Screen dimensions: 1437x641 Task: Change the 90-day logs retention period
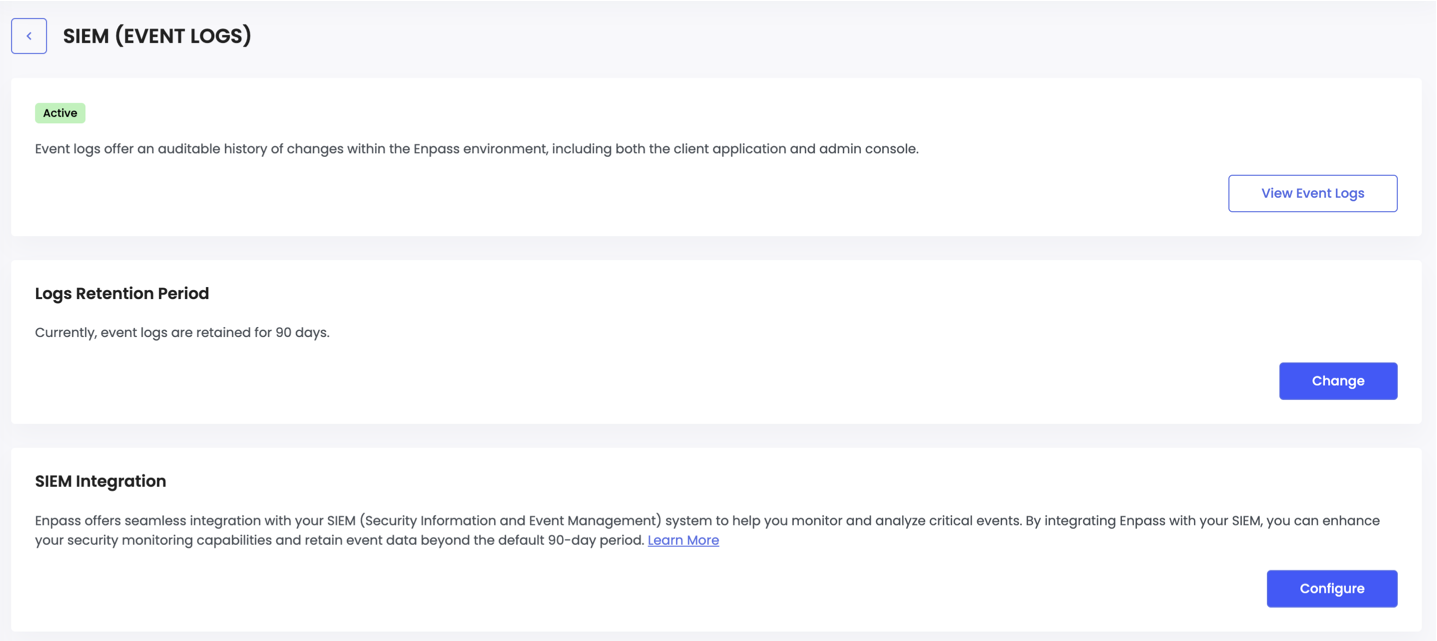1338,380
